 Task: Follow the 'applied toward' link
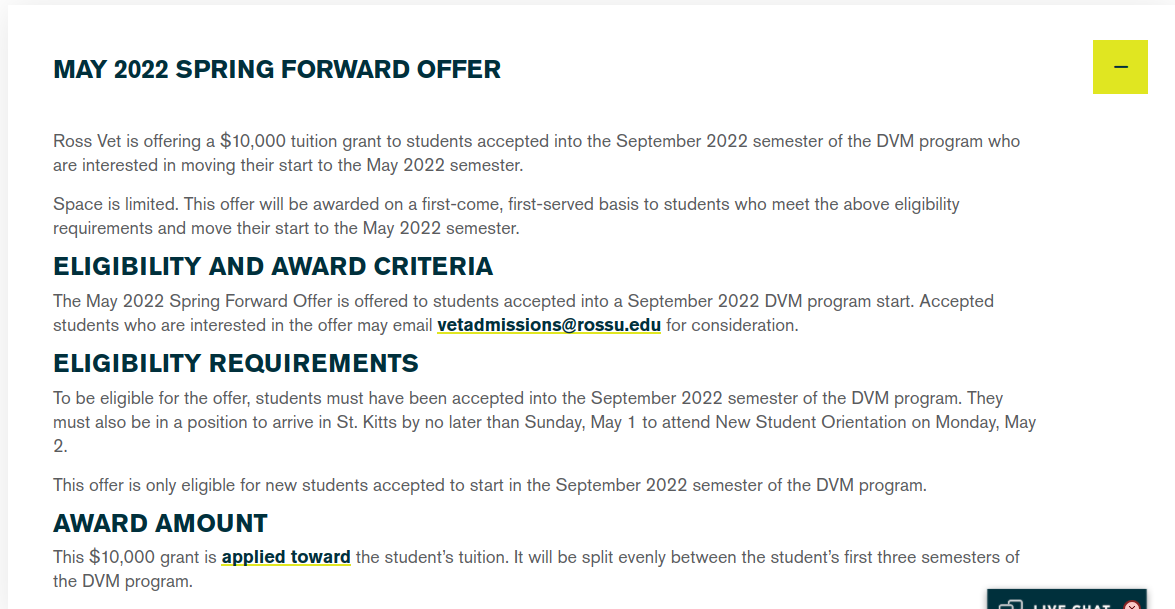[286, 557]
